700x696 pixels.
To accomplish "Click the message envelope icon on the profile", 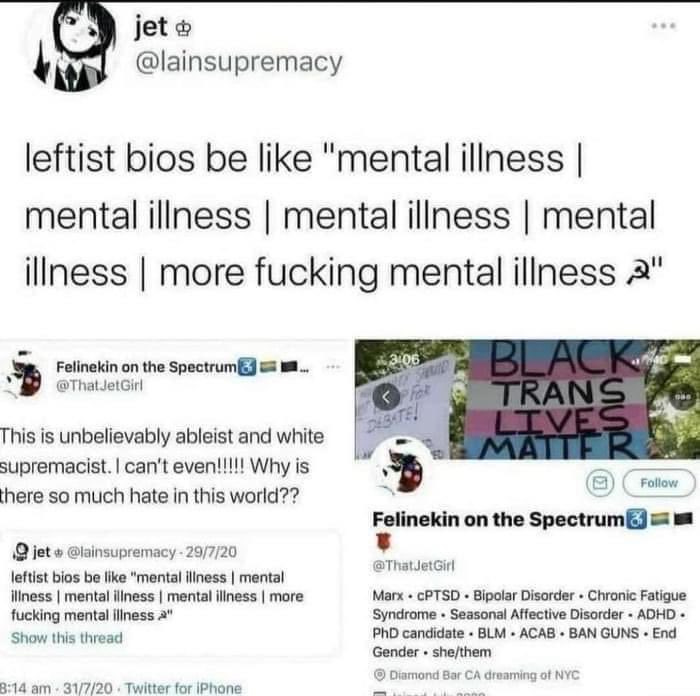I will coord(600,483).
